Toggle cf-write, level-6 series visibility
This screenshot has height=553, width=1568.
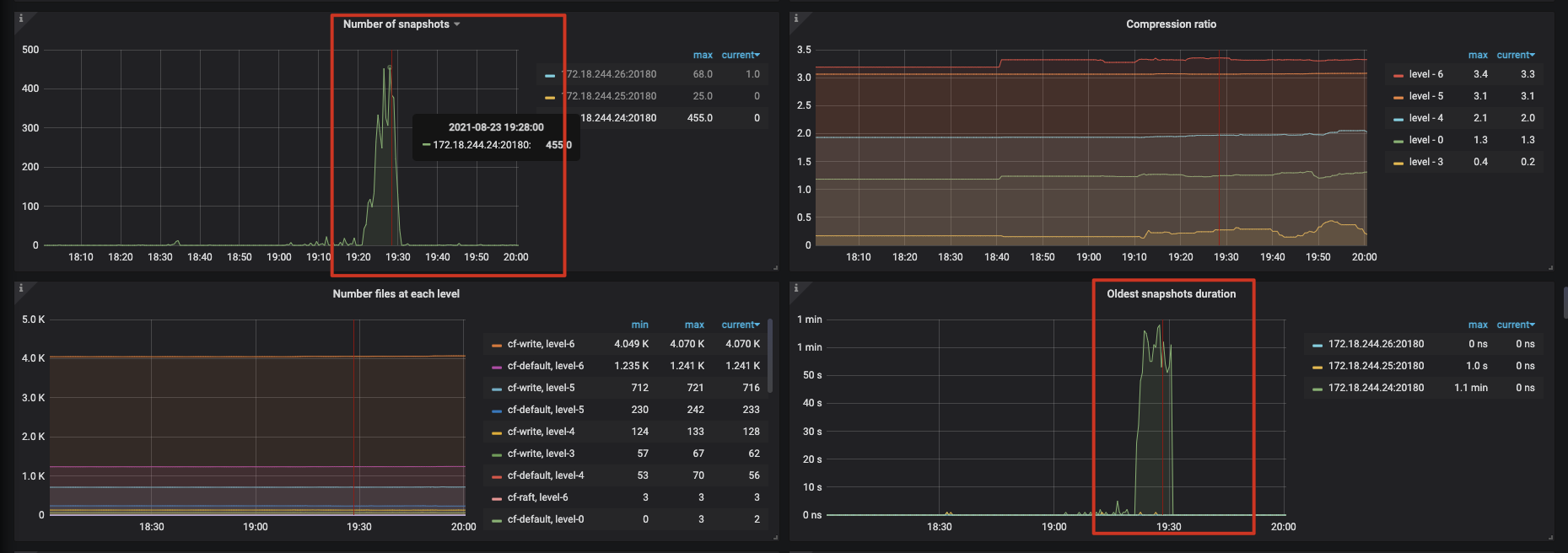point(541,344)
